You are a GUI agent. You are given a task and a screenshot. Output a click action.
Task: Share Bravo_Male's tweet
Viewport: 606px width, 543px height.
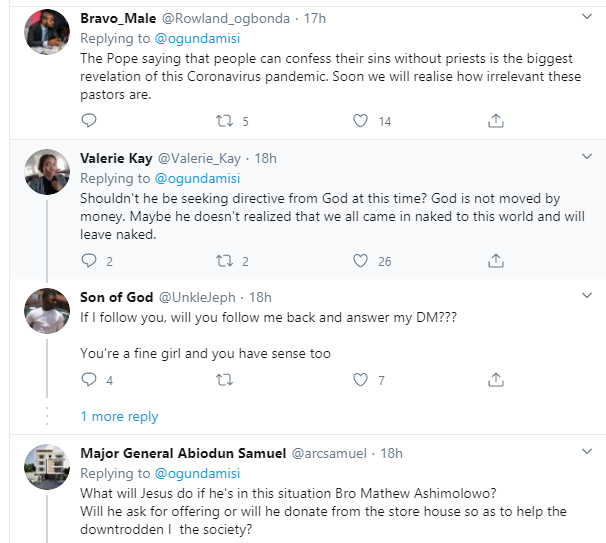(495, 121)
